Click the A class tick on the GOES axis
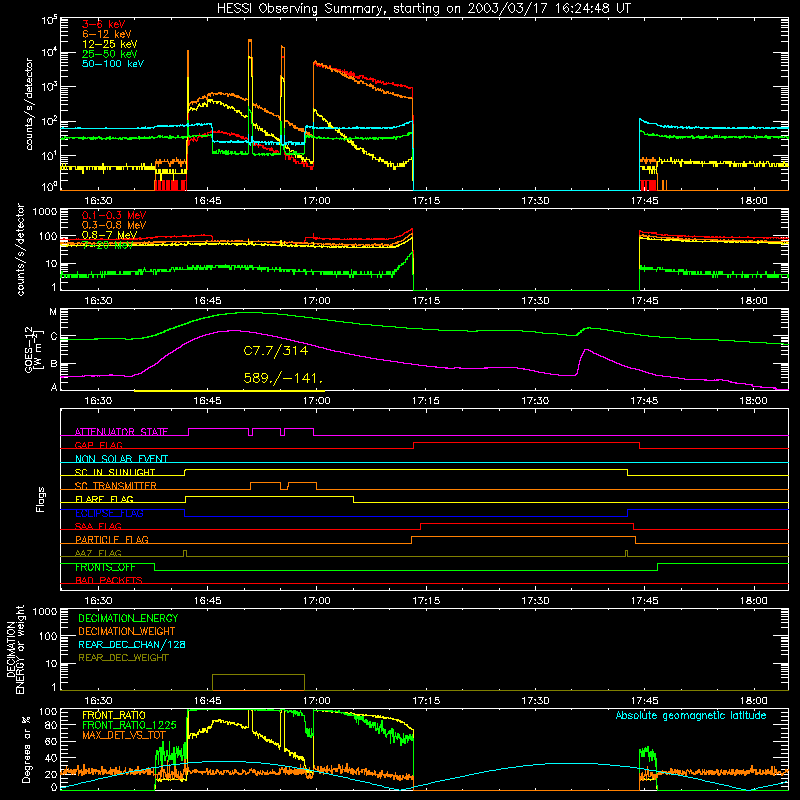Screen dimensions: 800x800 (x=54, y=387)
